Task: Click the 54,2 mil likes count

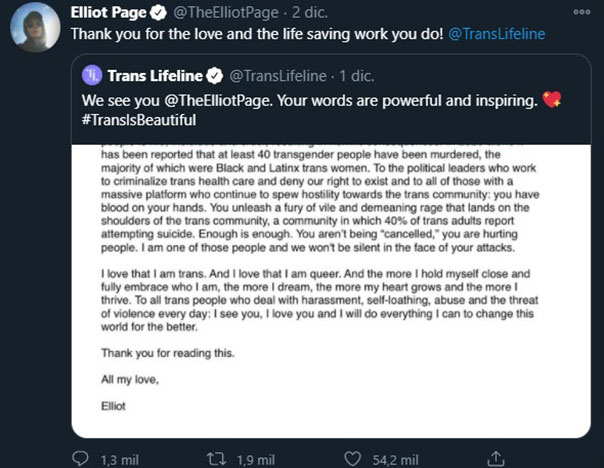Action: pyautogui.click(x=396, y=460)
